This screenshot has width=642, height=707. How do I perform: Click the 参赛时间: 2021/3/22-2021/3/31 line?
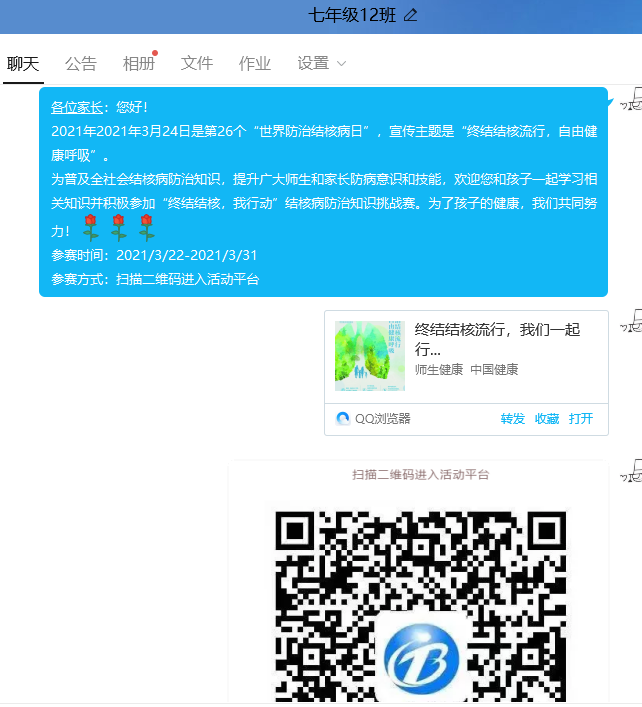click(x=154, y=255)
